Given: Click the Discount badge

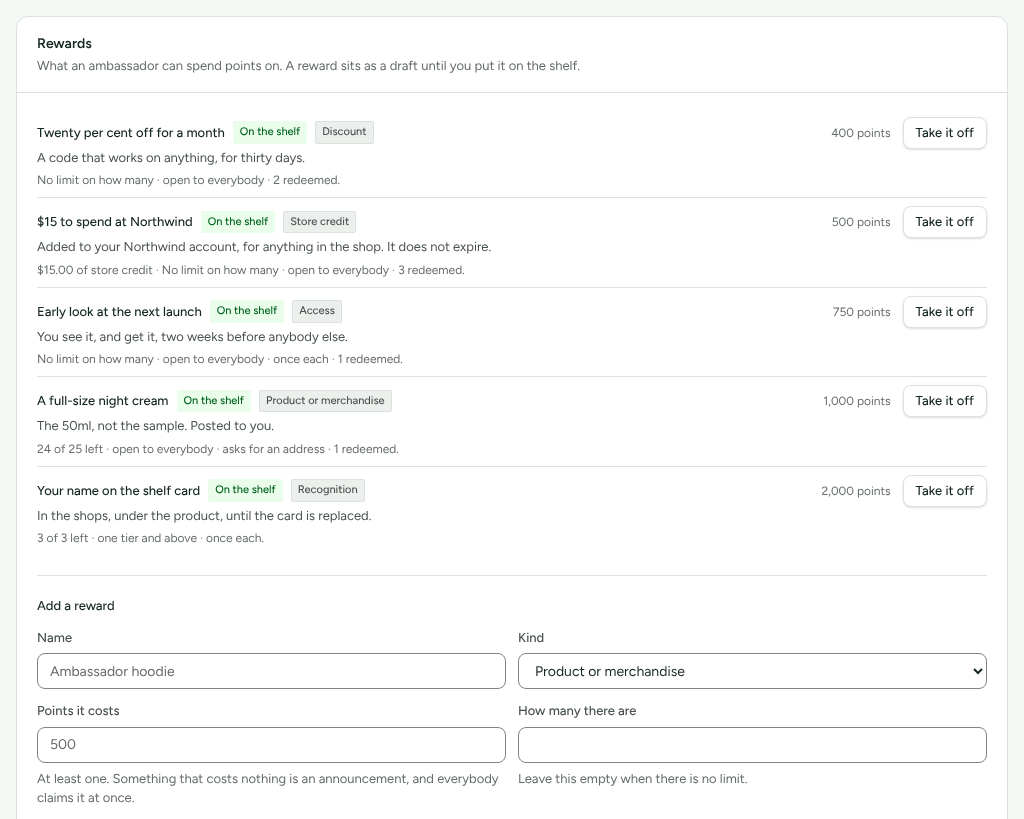Looking at the screenshot, I should click(x=344, y=132).
